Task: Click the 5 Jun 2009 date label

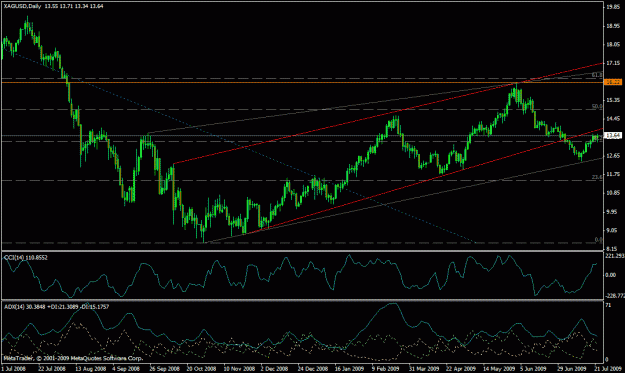Action: (x=534, y=369)
